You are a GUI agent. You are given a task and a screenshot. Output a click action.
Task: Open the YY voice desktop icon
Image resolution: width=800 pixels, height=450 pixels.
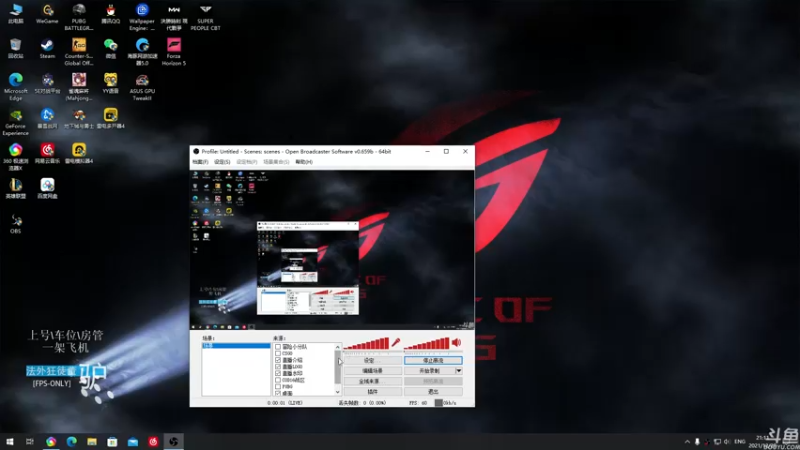(x=110, y=84)
